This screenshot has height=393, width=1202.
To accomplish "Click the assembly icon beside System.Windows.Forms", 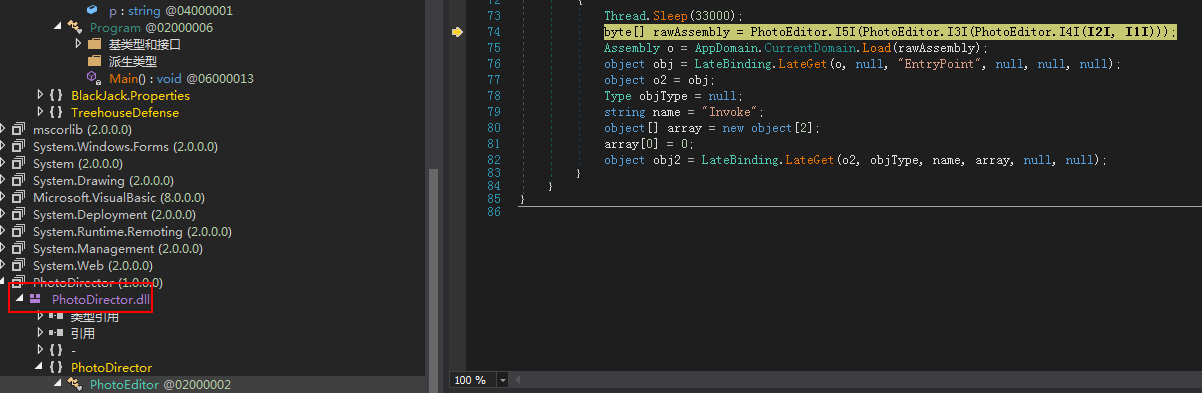I will (x=19, y=146).
